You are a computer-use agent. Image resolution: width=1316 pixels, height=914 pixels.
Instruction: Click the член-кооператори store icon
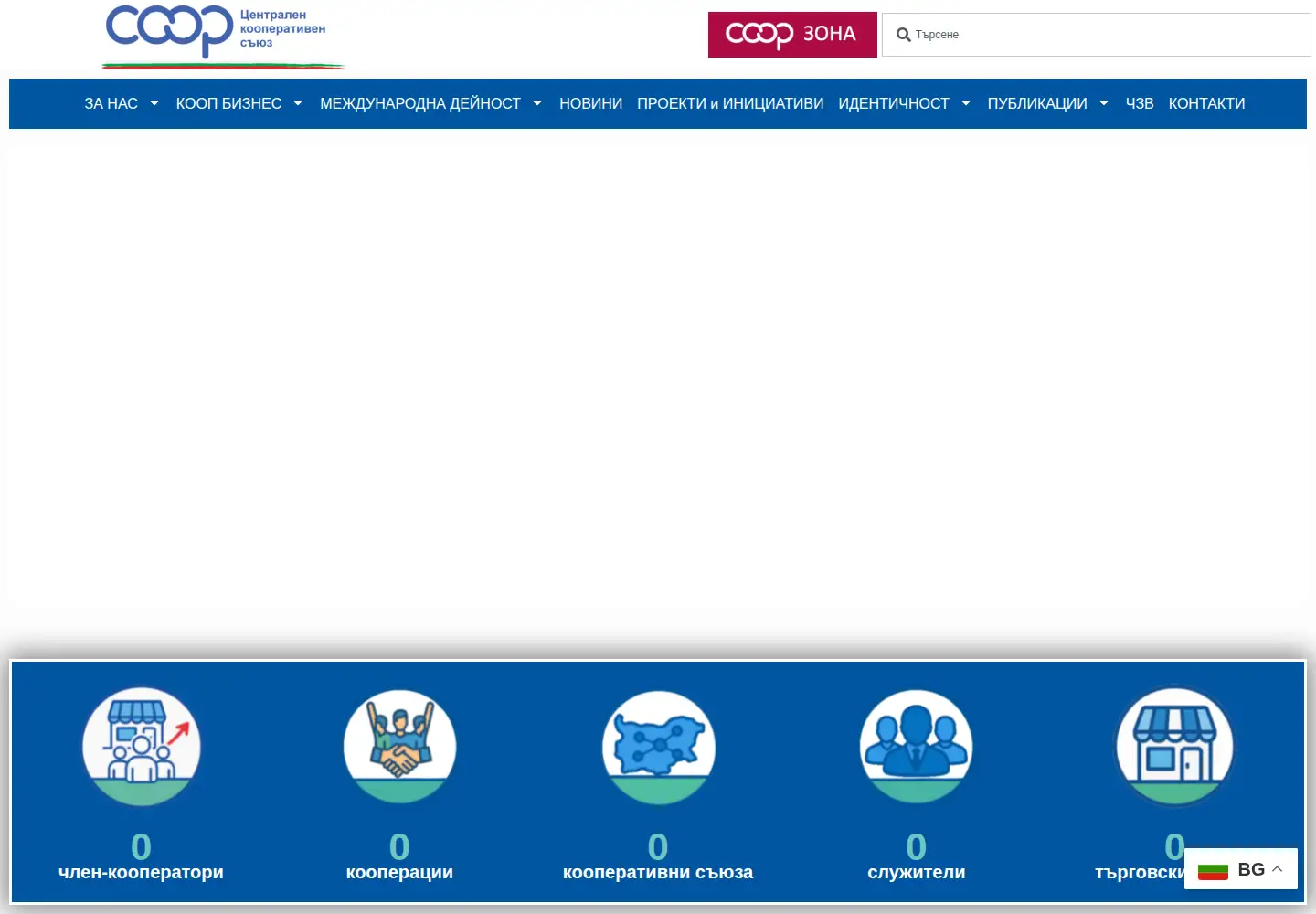(141, 747)
